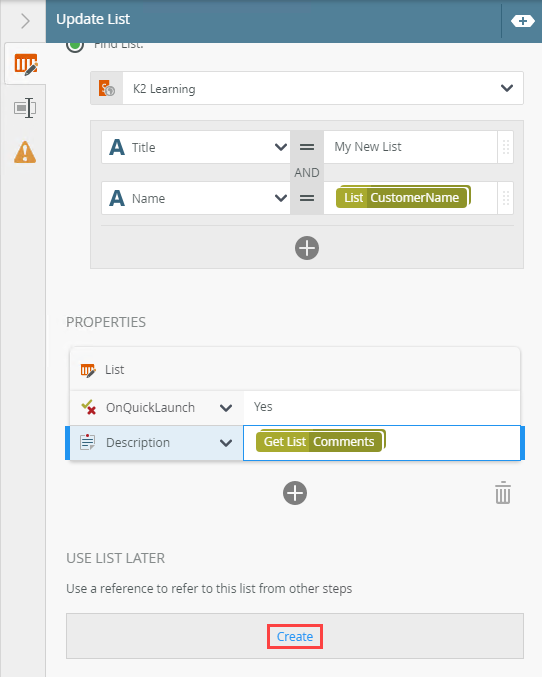Toggle the context browser button in header
Viewport: 542px width, 677px height.
tap(522, 21)
